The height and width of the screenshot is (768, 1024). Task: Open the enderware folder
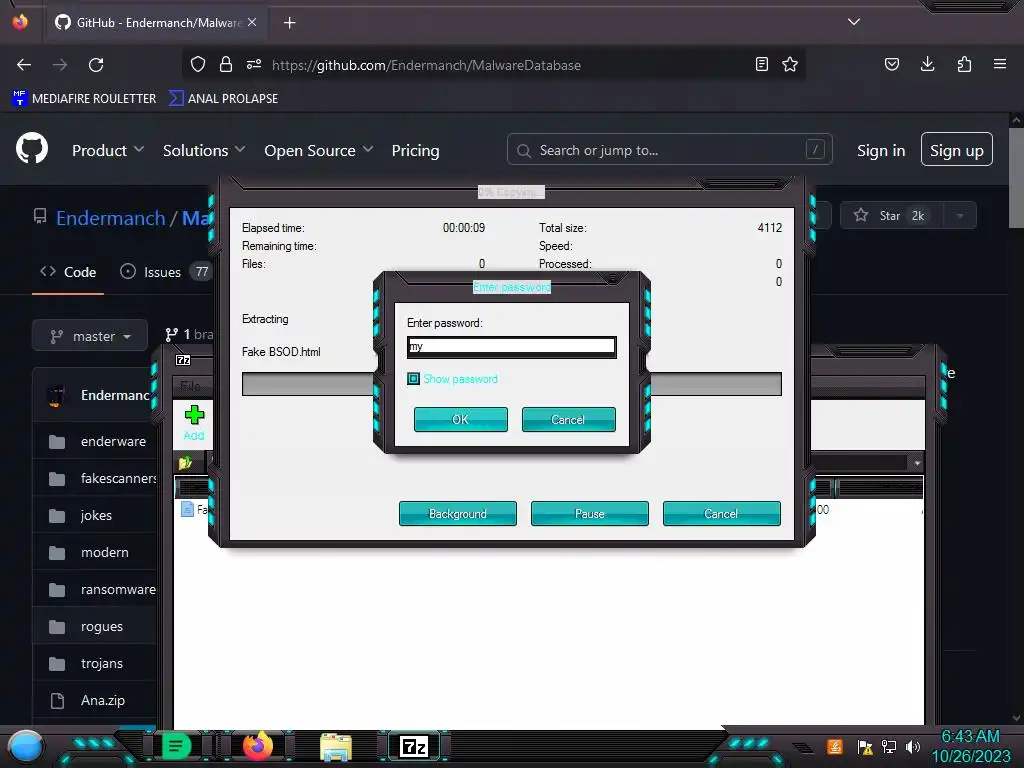(x=113, y=441)
